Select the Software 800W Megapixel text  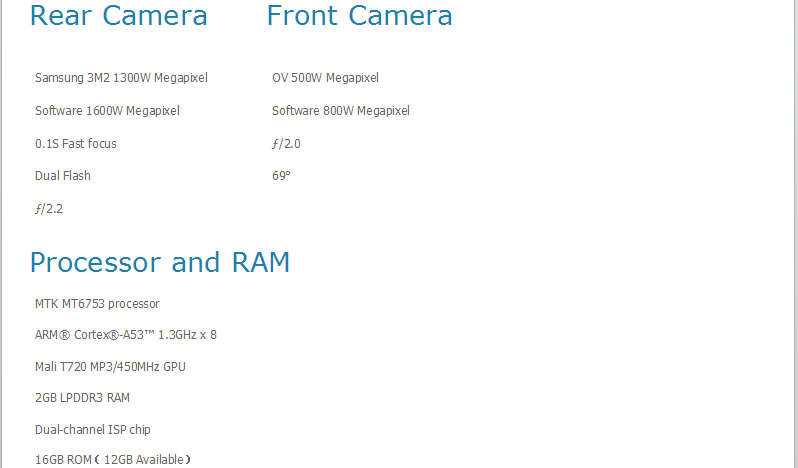coord(341,111)
